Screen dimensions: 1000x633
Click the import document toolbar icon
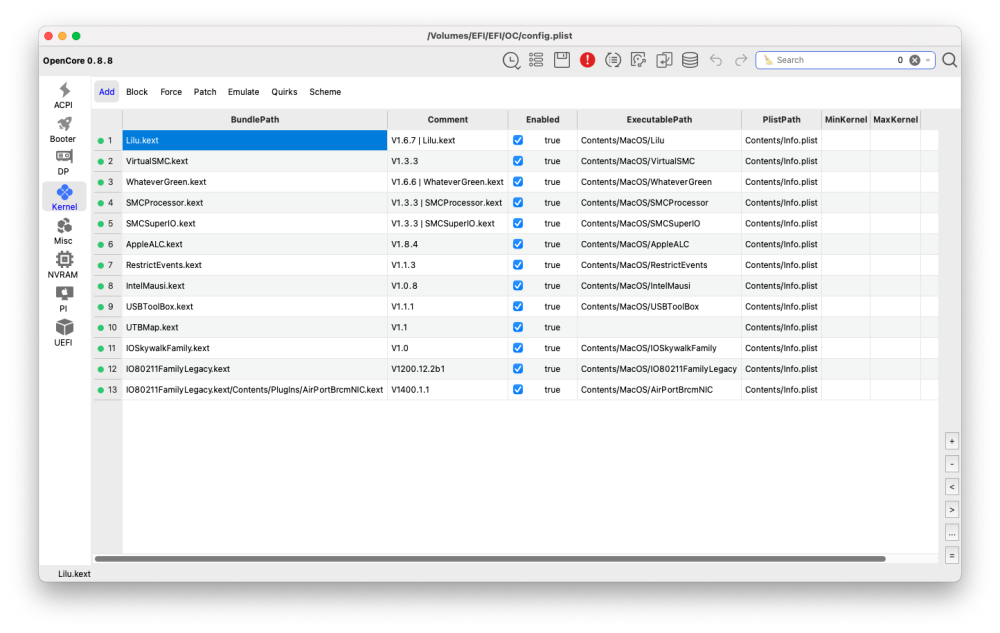point(664,60)
